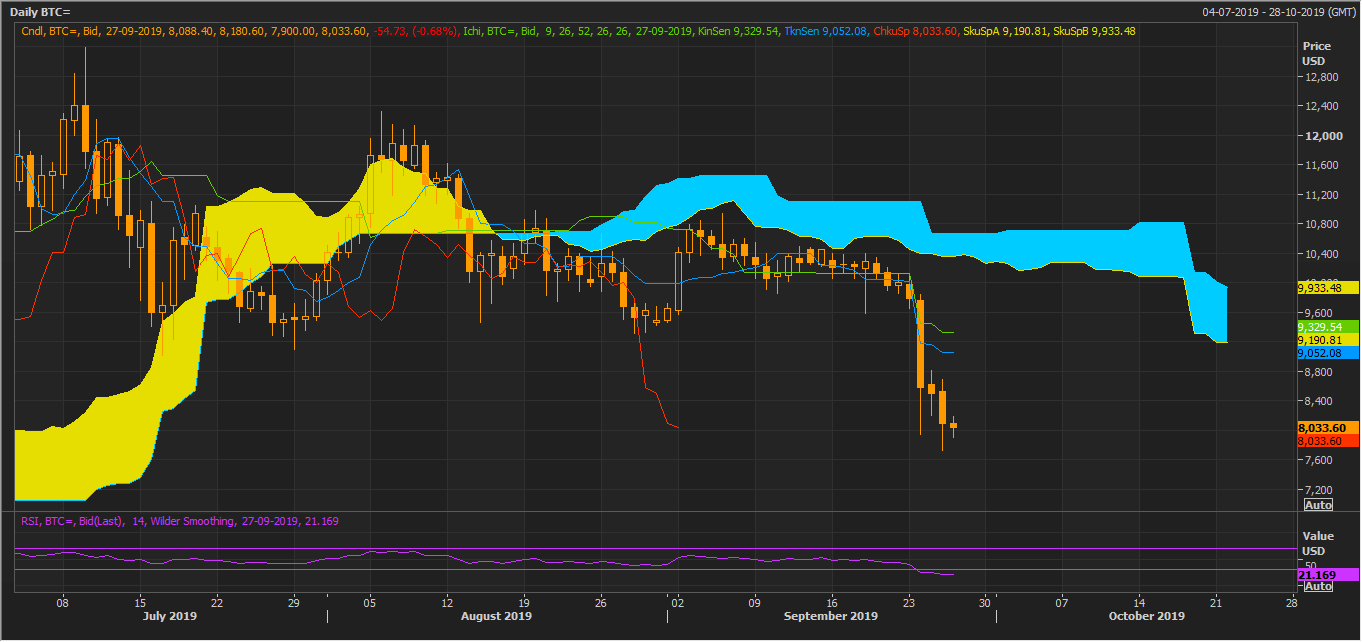Click the "September 2019" month label
The width and height of the screenshot is (1362, 642).
tap(831, 617)
